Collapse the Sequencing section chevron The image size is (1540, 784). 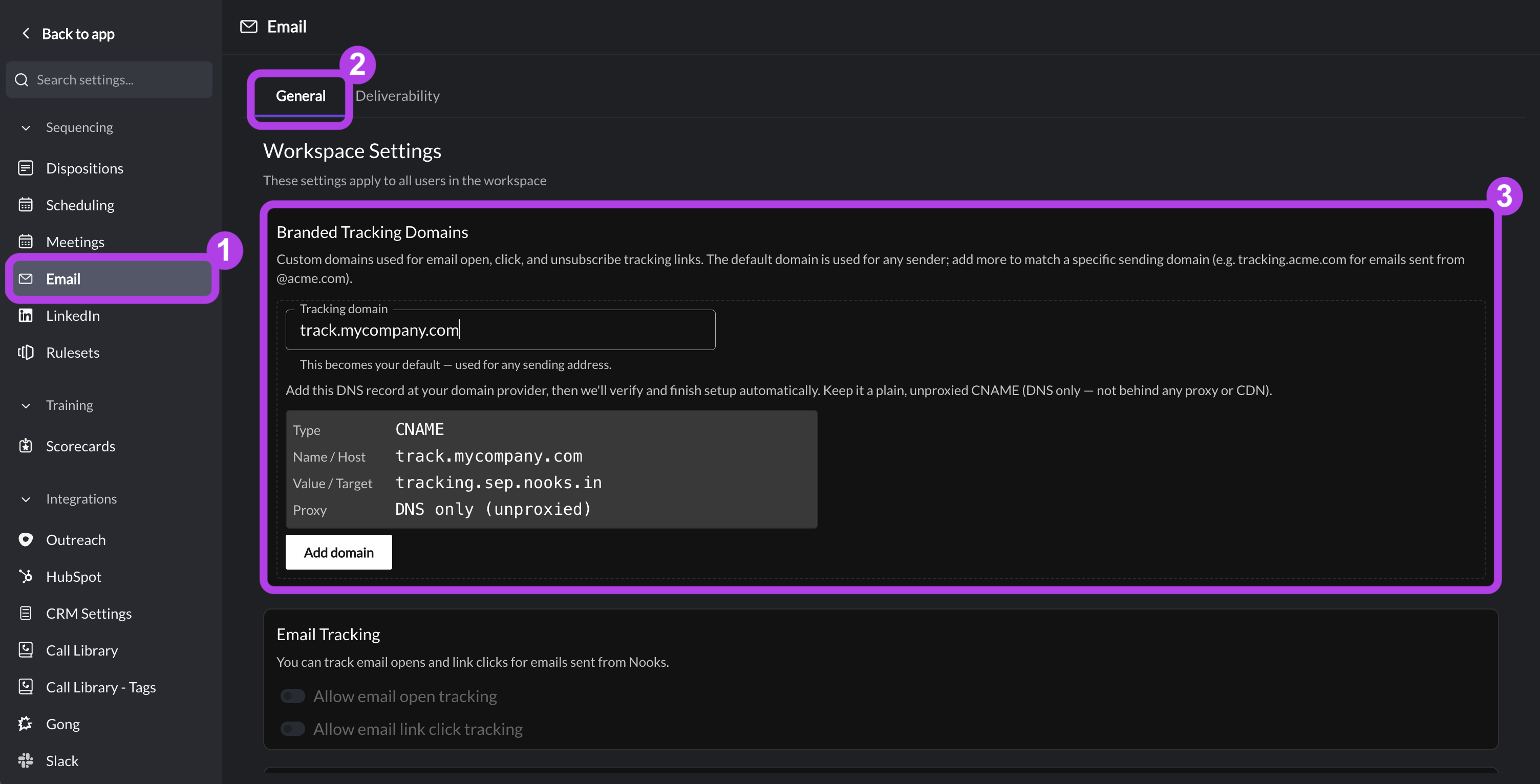(26, 128)
